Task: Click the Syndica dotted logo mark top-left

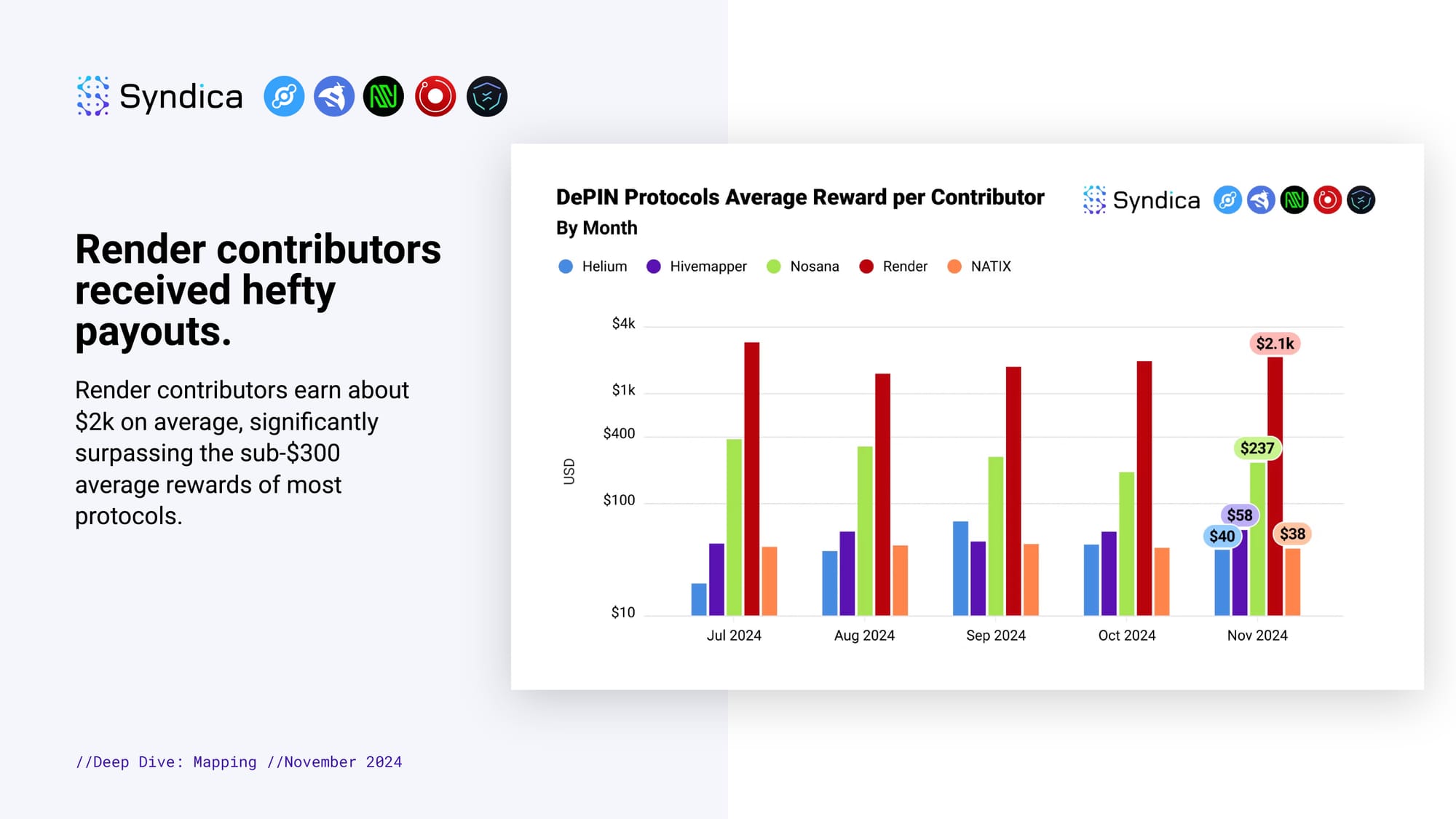Action: (93, 96)
